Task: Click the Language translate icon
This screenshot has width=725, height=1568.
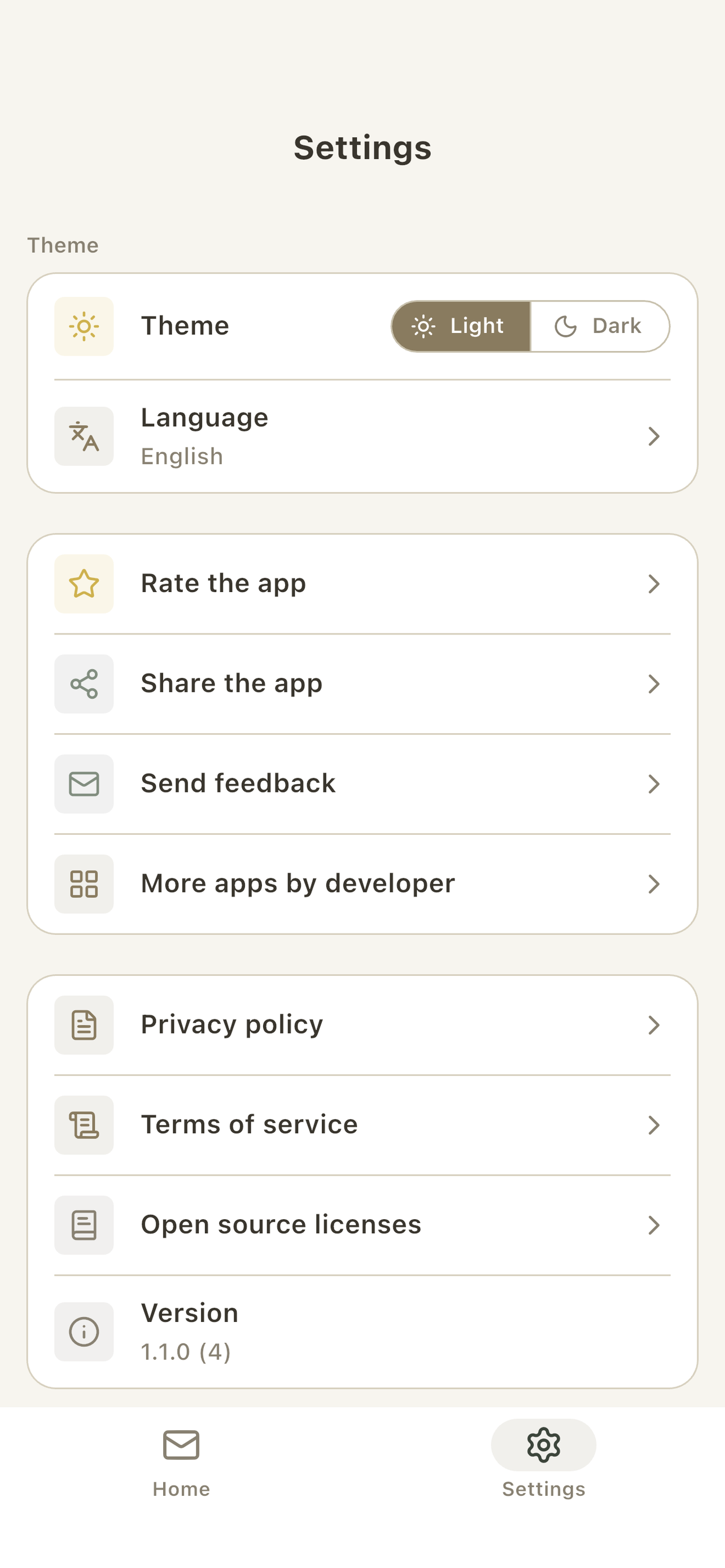Action: pos(84,436)
